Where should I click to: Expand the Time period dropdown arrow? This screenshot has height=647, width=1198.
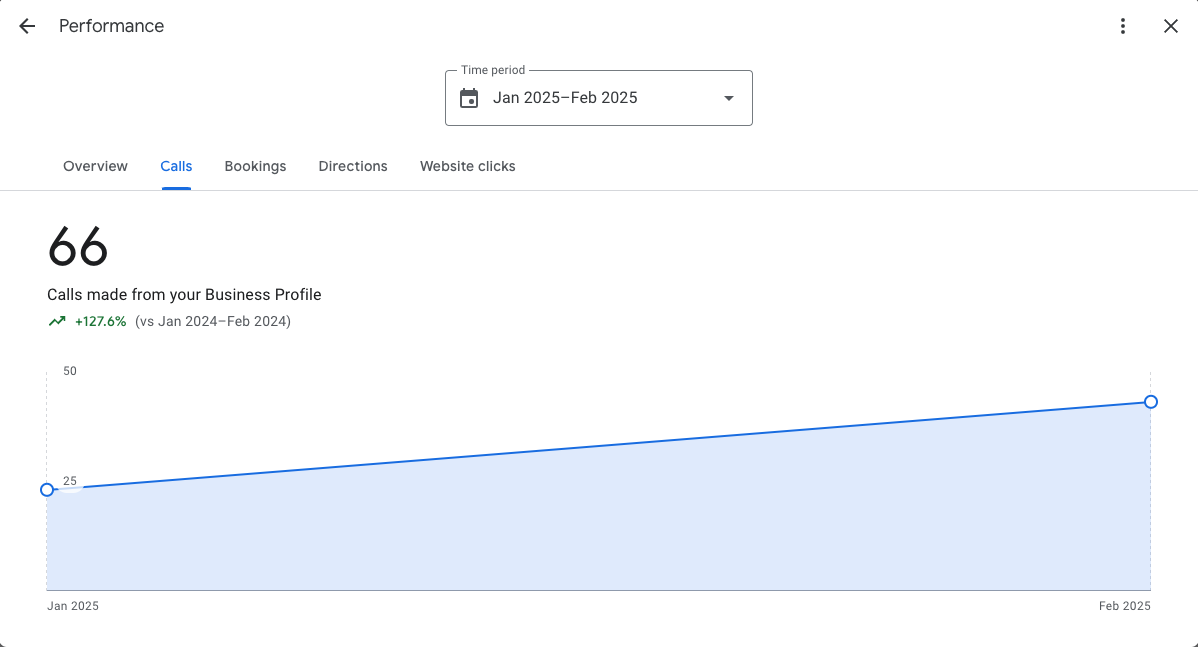point(729,98)
